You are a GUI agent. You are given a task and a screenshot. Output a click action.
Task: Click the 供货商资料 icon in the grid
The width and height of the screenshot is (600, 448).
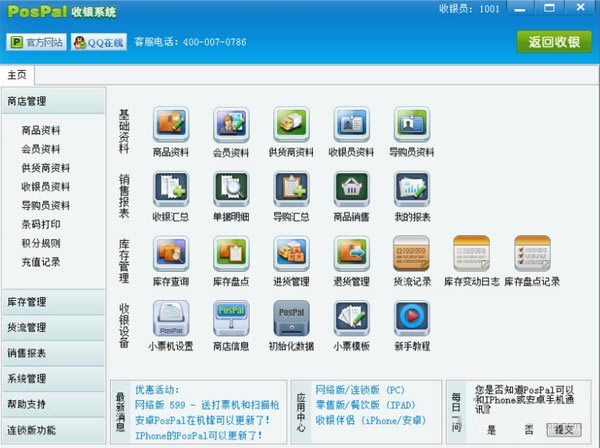pyautogui.click(x=291, y=127)
